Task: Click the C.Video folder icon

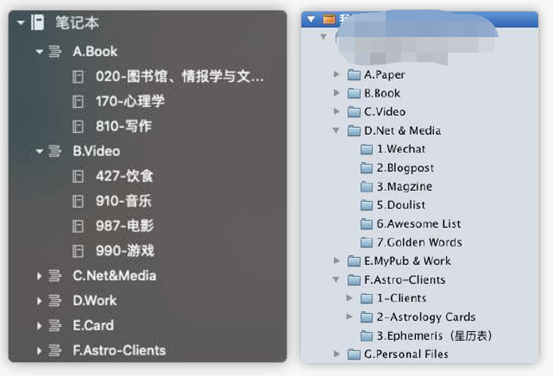Action: [x=354, y=112]
